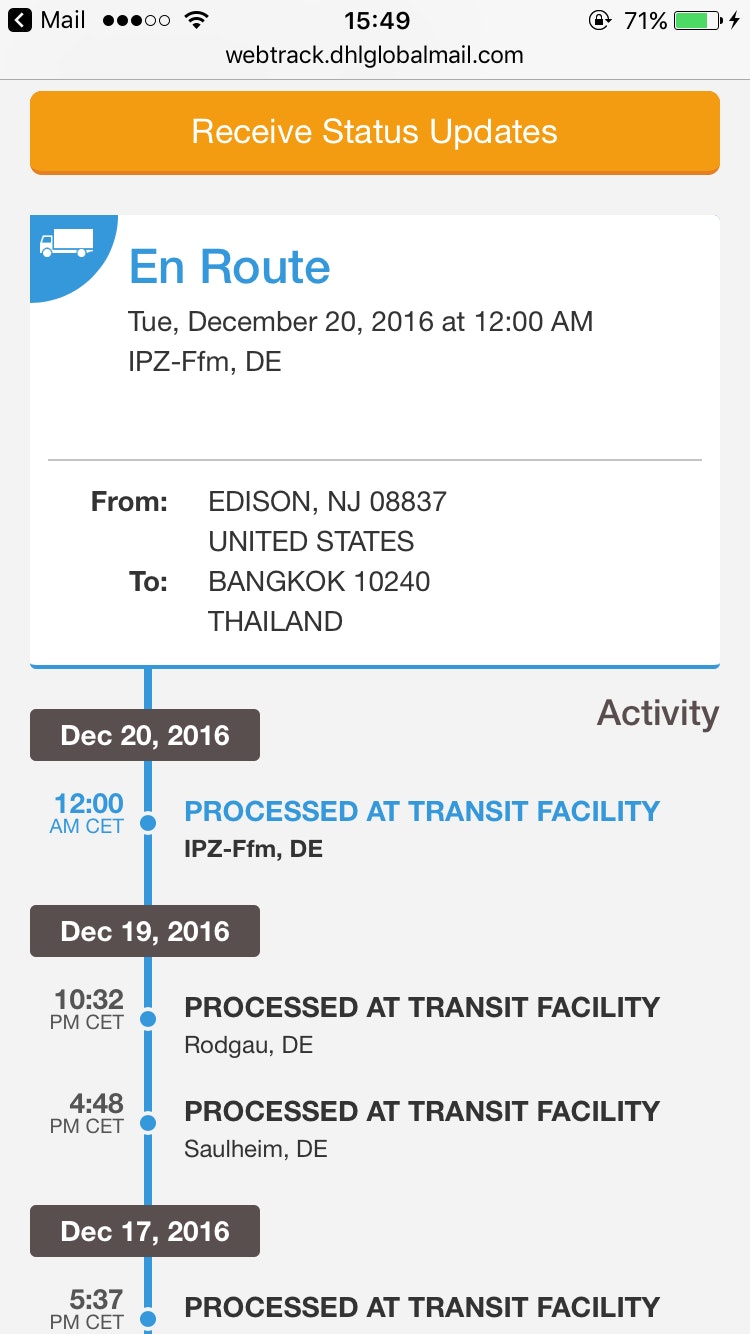Image resolution: width=750 pixels, height=1334 pixels.
Task: Tap the rotation lock status icon
Action: [x=599, y=20]
